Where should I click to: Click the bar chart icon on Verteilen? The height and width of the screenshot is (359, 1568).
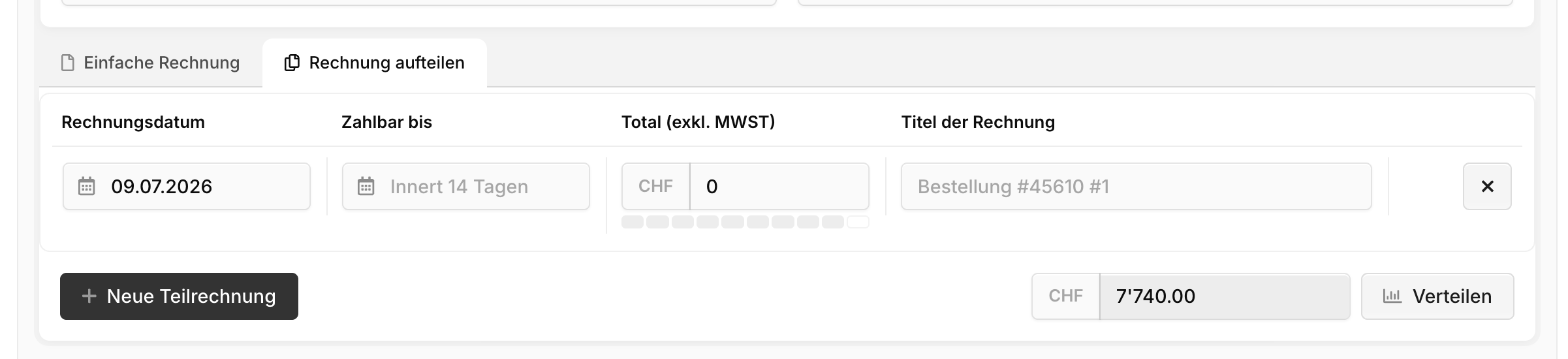(x=1392, y=296)
